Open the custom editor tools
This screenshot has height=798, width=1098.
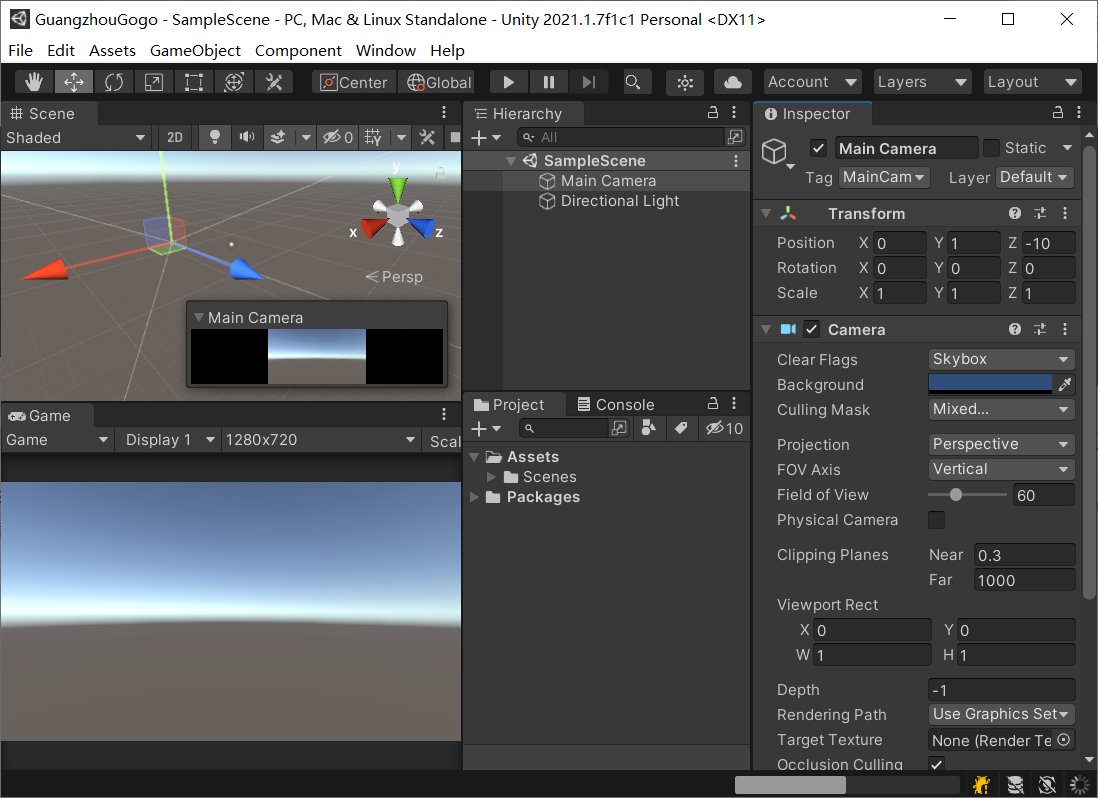coord(274,82)
